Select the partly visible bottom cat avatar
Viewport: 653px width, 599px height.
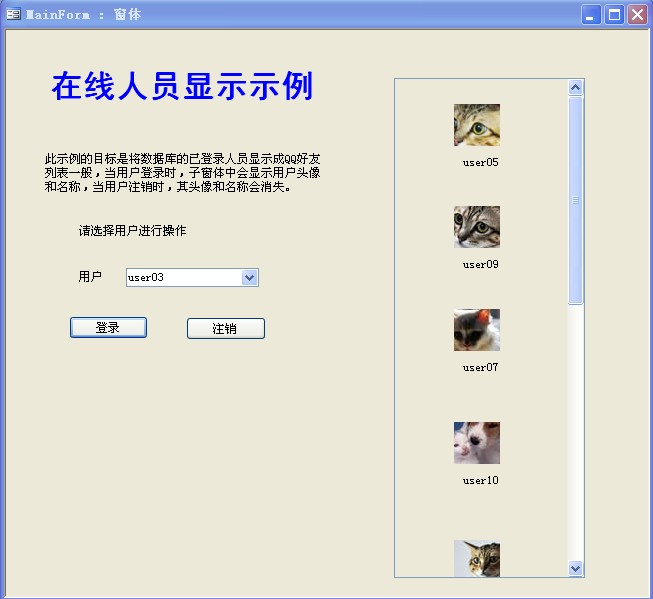[x=477, y=559]
